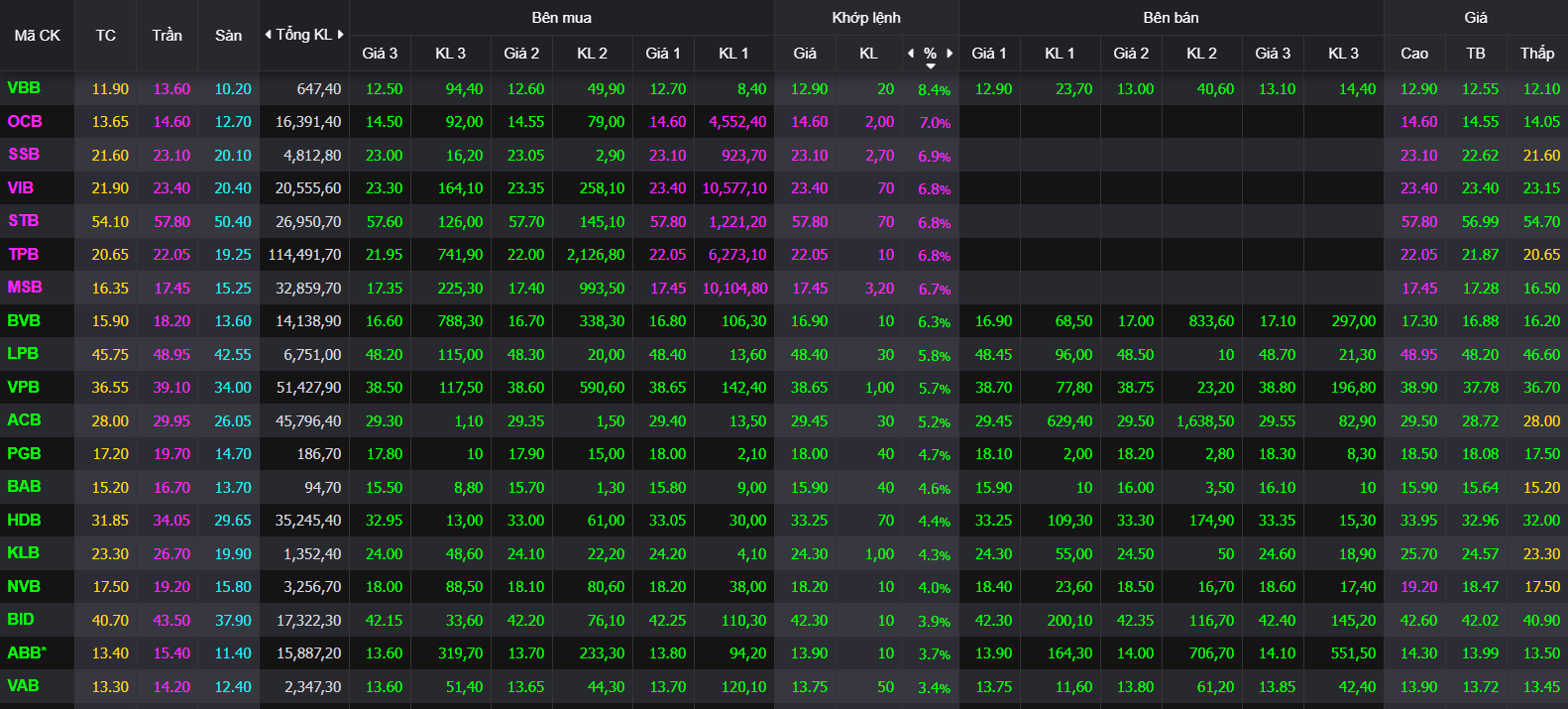The height and width of the screenshot is (709, 1568).
Task: Click STB total volume 26,950,70
Action: (x=308, y=222)
